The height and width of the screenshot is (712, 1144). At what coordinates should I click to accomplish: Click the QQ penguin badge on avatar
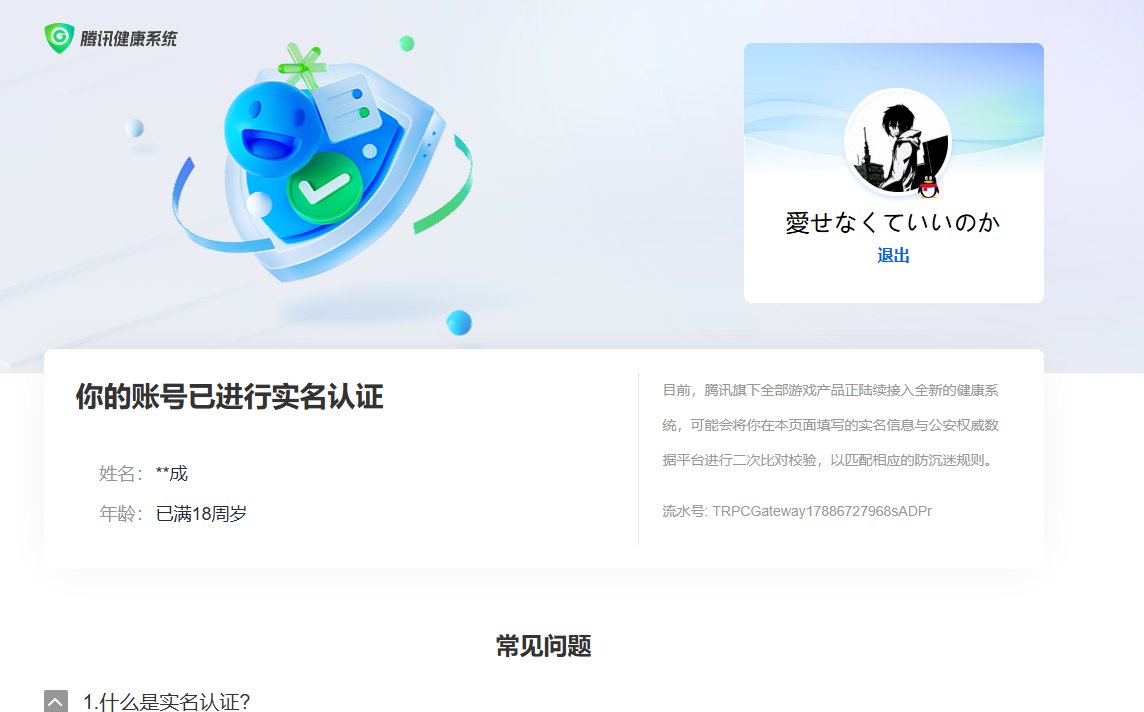tap(928, 185)
